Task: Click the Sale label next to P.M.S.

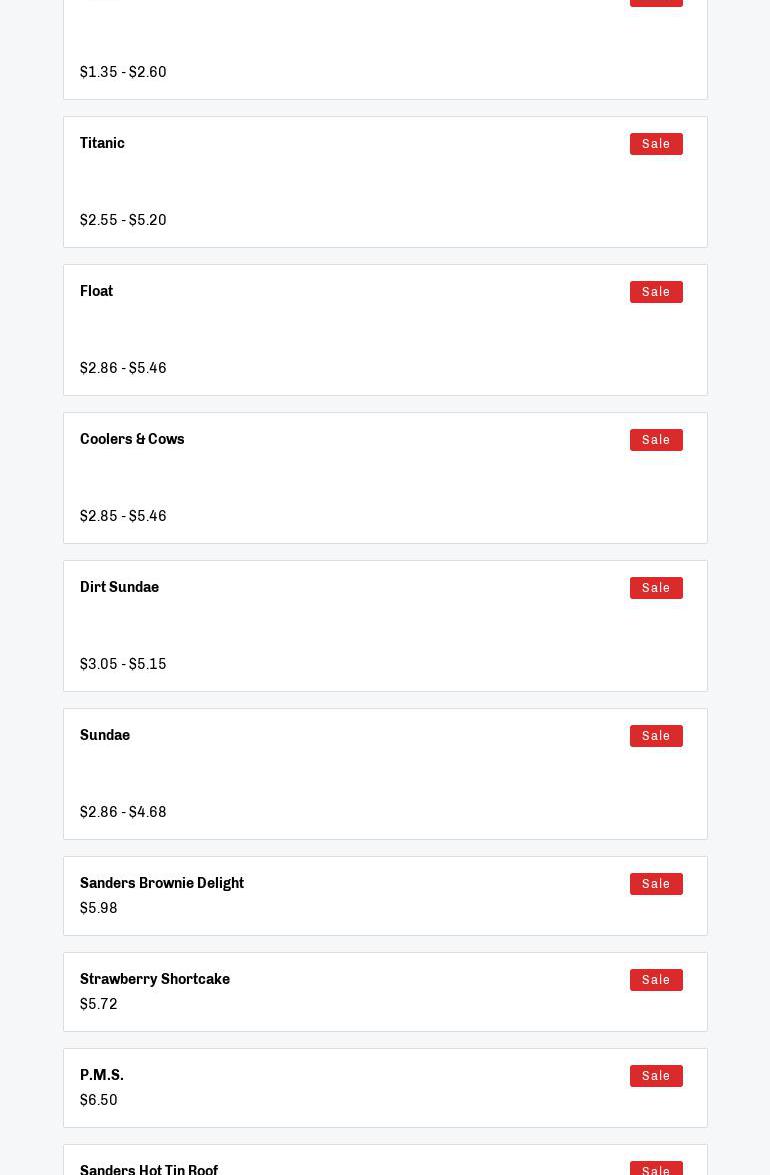Action: (656, 1076)
